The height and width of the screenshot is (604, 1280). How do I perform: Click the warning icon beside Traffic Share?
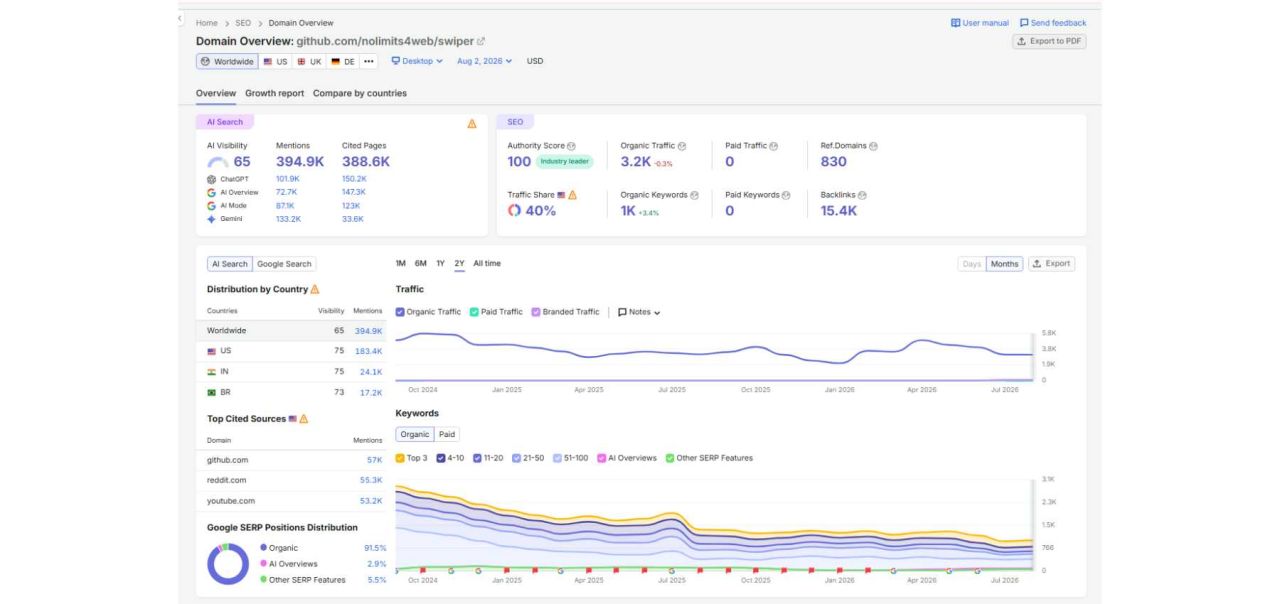(573, 195)
